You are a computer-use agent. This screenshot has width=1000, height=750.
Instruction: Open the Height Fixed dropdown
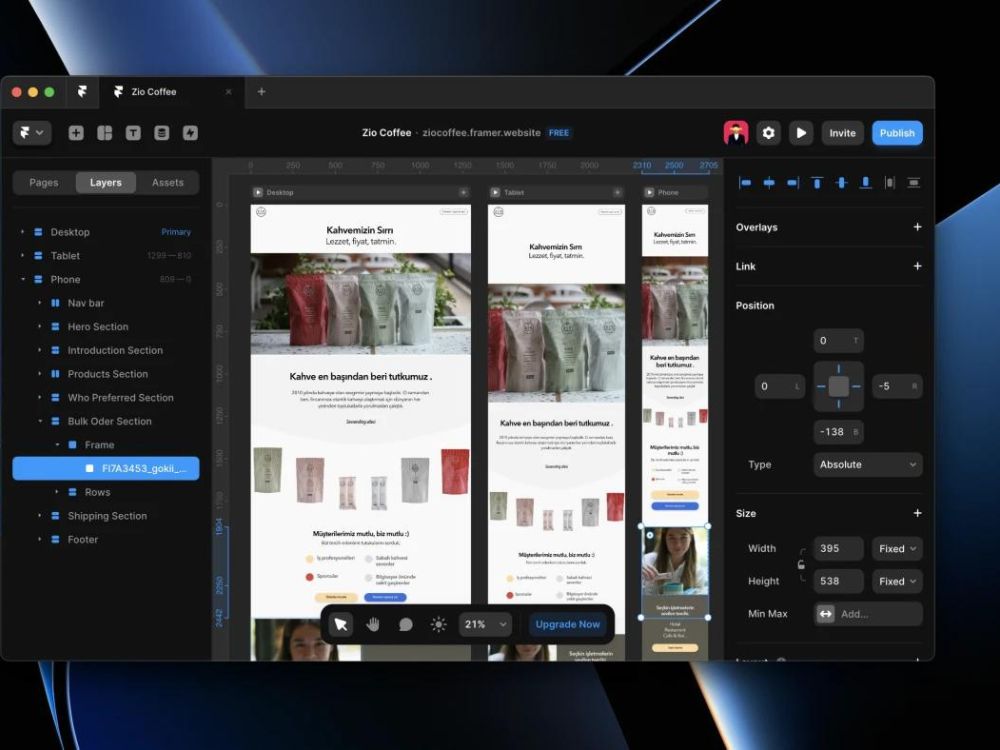coord(897,581)
